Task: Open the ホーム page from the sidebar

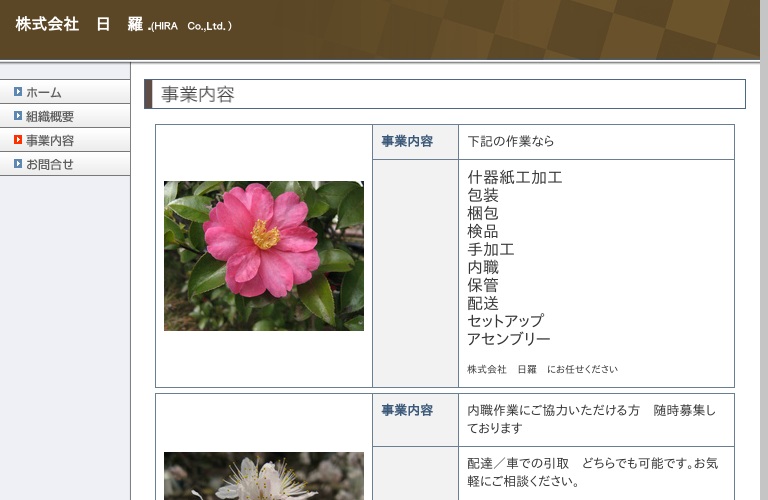Action: pyautogui.click(x=44, y=92)
